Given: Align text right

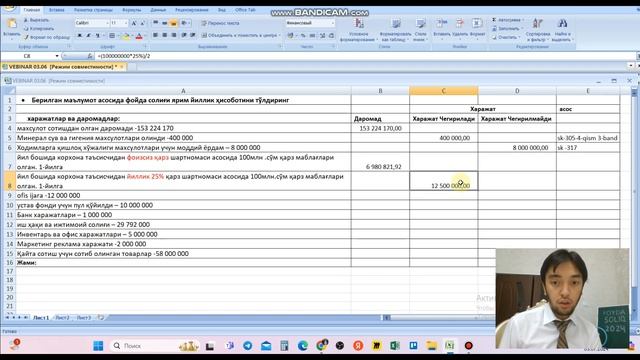Looking at the screenshot, I should pyautogui.click(x=173, y=36).
